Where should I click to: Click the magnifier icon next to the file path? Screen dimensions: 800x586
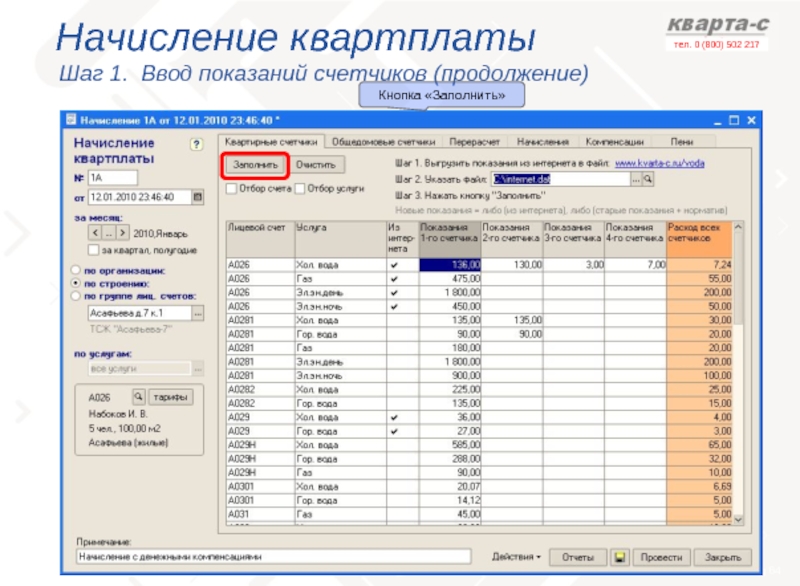647,179
